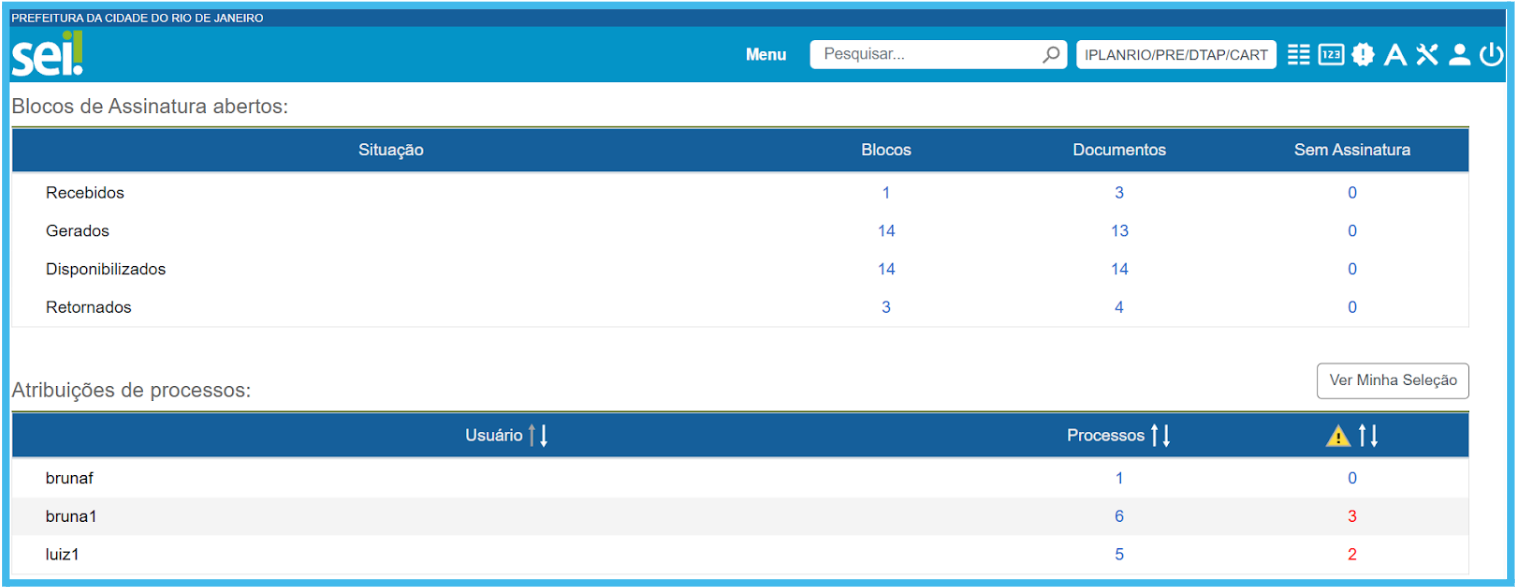Open the Gerados blocks count 14

(886, 231)
